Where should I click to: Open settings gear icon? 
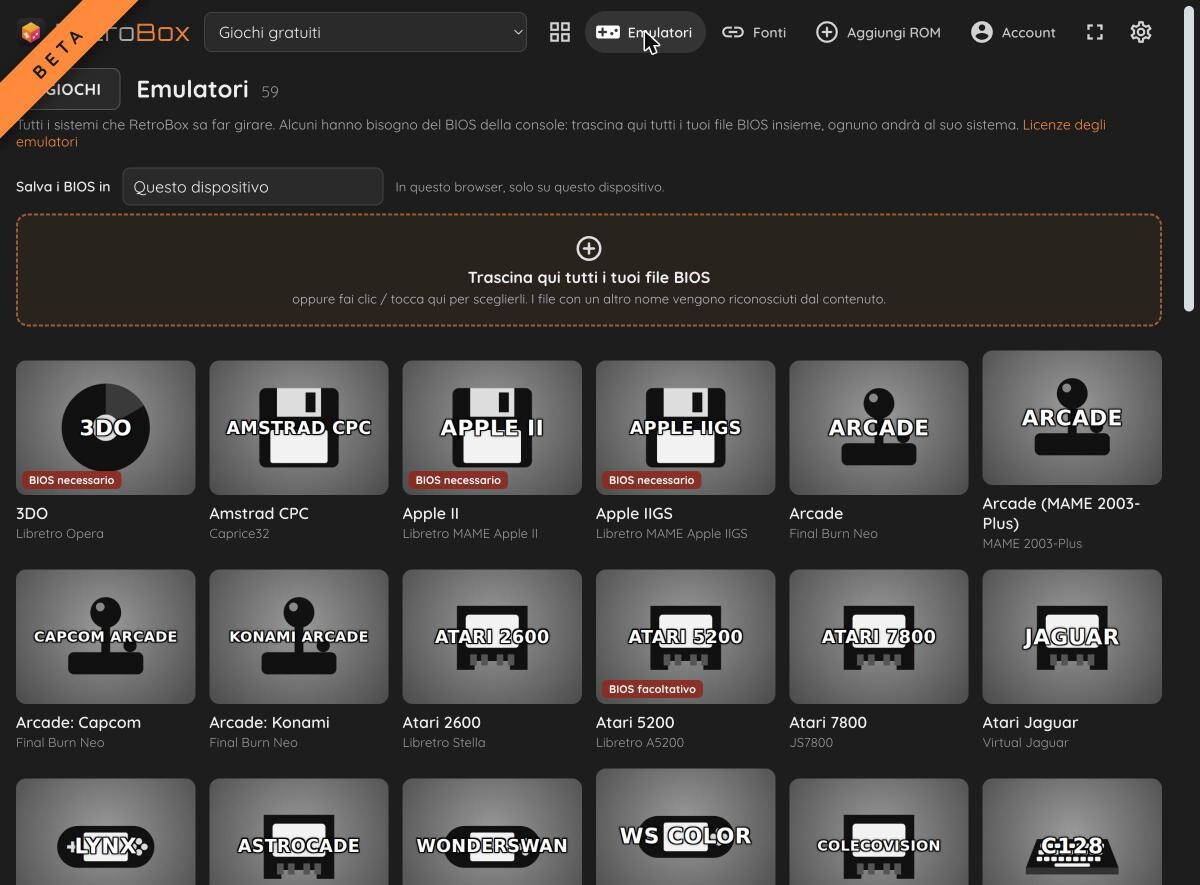click(1141, 32)
